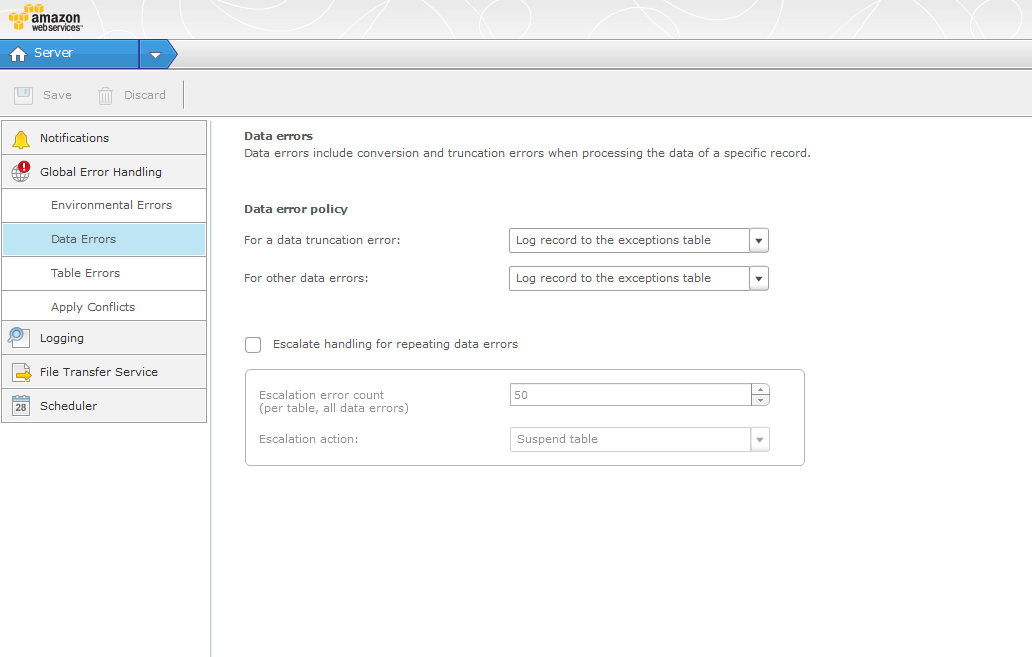Open the data truncation error dropdown
This screenshot has width=1032, height=657.
click(x=759, y=240)
